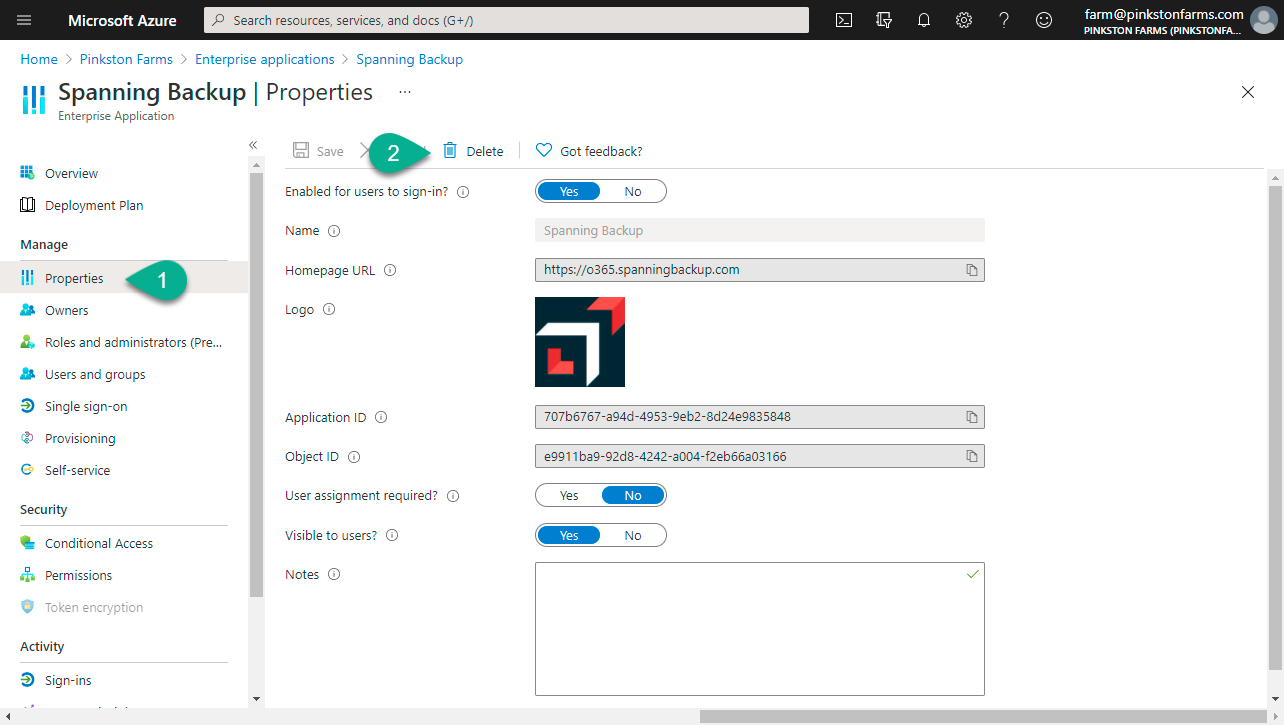
Task: Click the horizontal scrollbar at bottom
Action: tap(985, 716)
